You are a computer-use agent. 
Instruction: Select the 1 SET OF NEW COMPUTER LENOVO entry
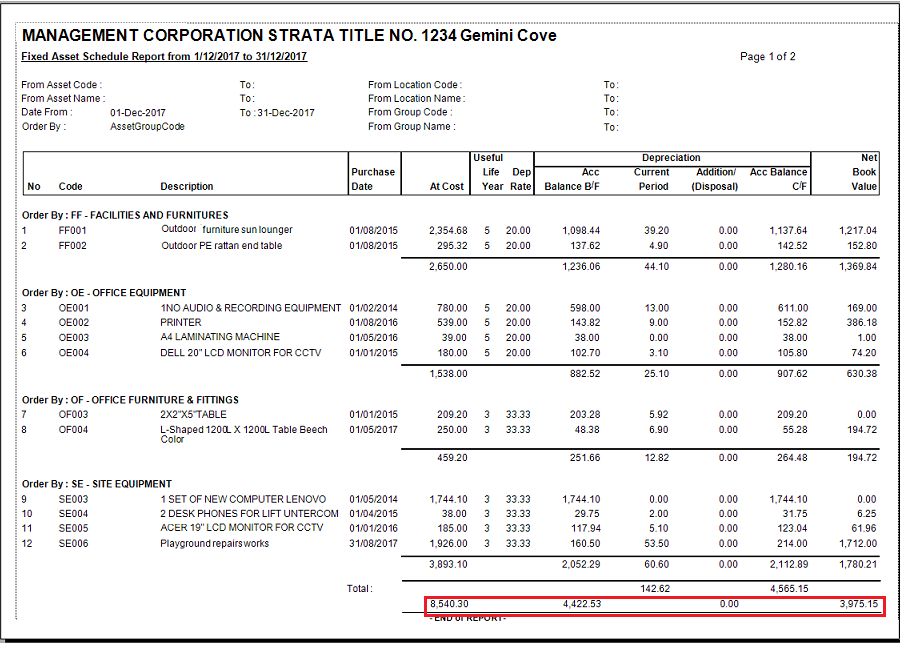coord(243,499)
